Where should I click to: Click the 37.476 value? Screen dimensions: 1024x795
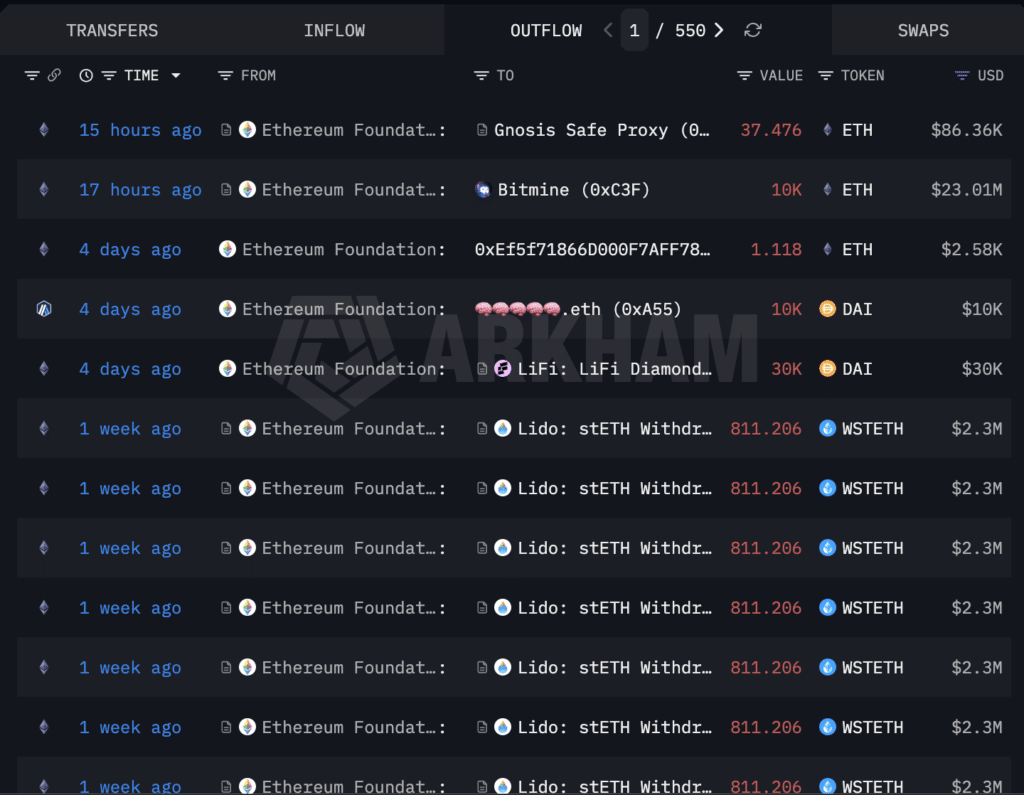771,130
